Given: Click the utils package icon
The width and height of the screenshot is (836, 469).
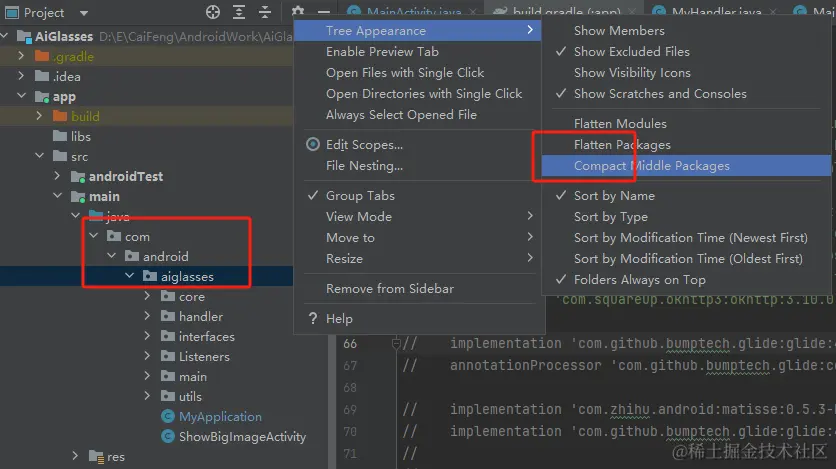Looking at the screenshot, I should [x=168, y=397].
